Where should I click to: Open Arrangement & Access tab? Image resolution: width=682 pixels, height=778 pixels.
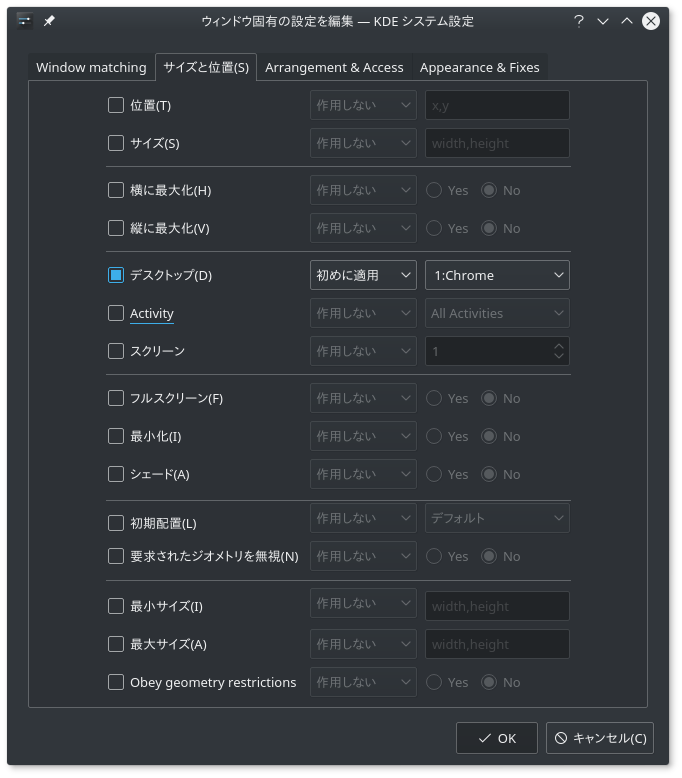(x=334, y=67)
